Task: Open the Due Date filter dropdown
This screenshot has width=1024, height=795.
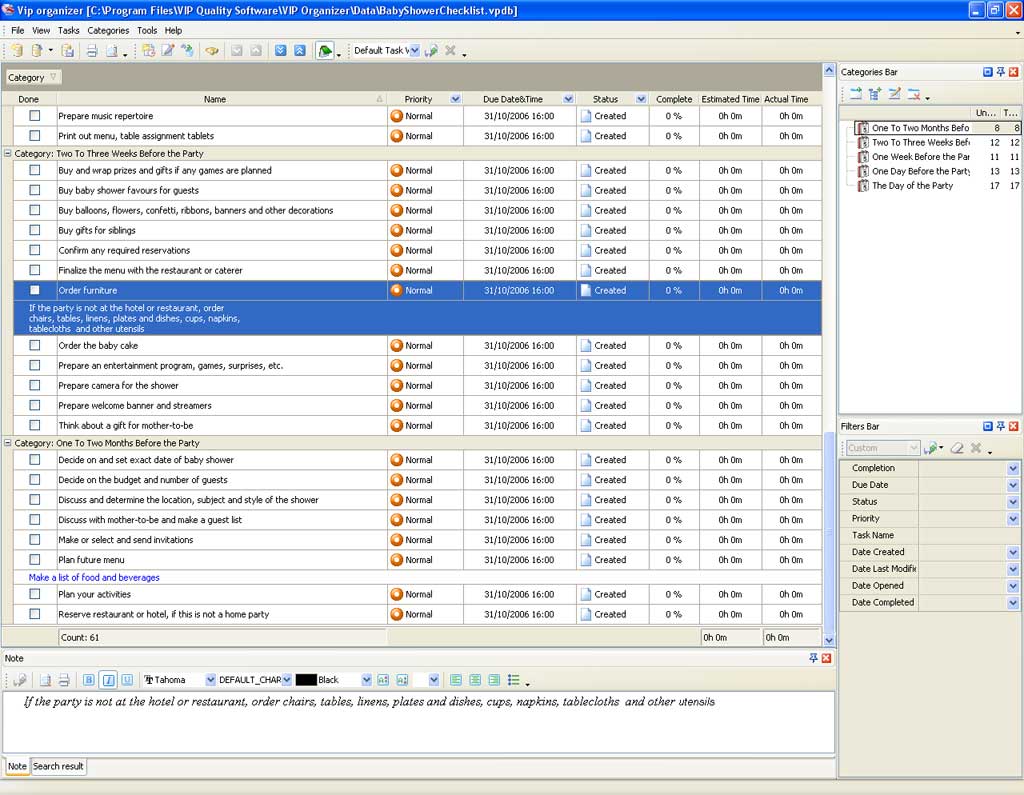Action: point(1012,485)
